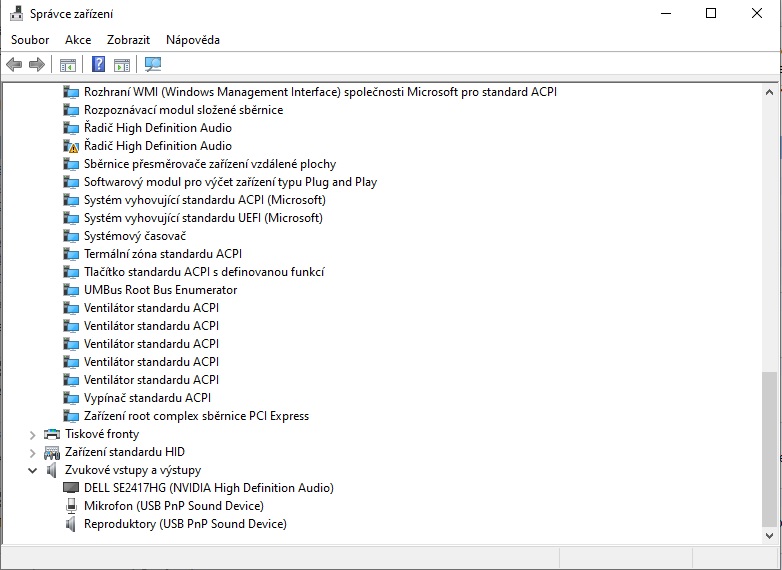The width and height of the screenshot is (782, 570).
Task: Open the Soubor menu
Action: (30, 40)
